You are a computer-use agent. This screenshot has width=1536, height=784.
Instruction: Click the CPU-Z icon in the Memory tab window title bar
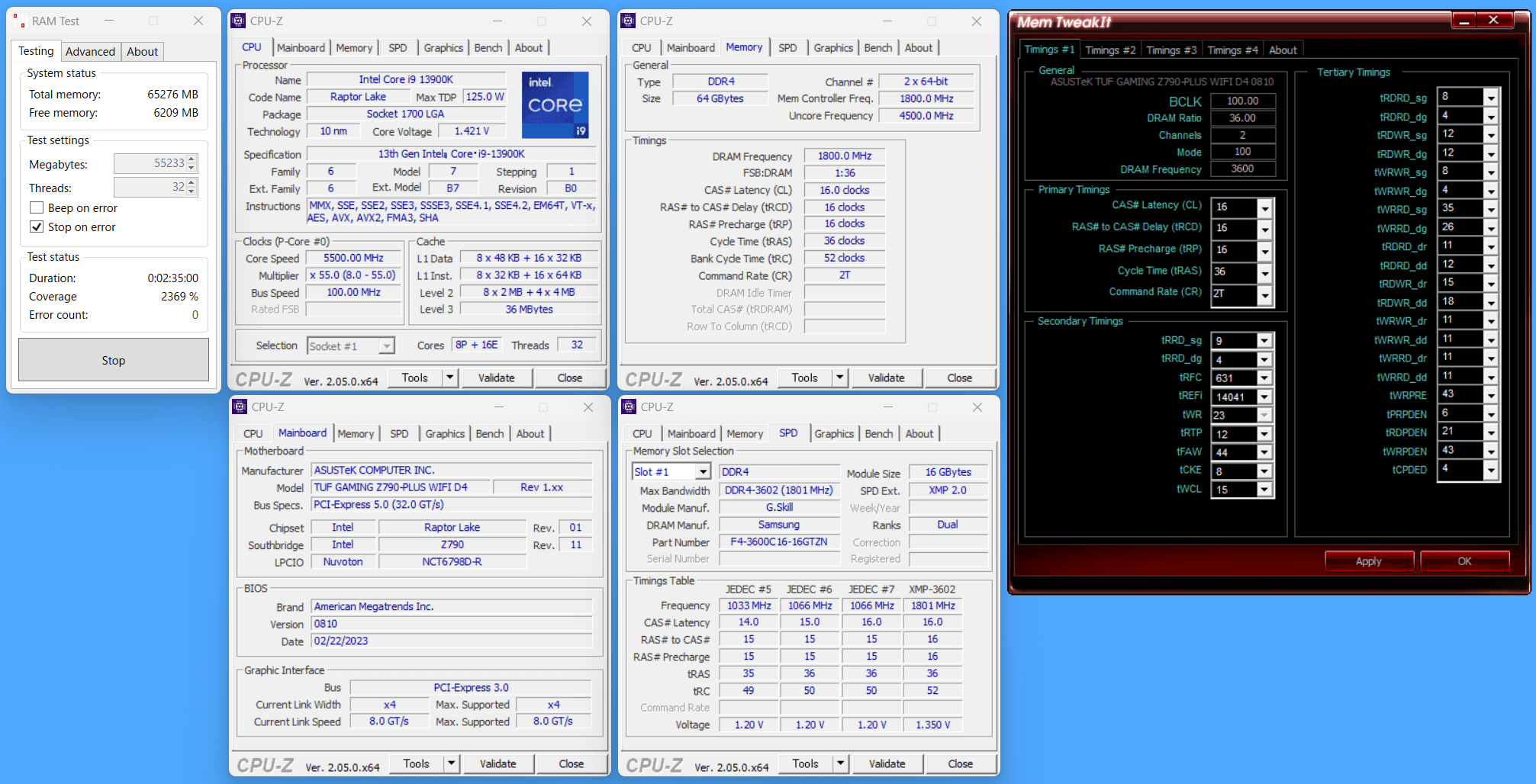[628, 21]
